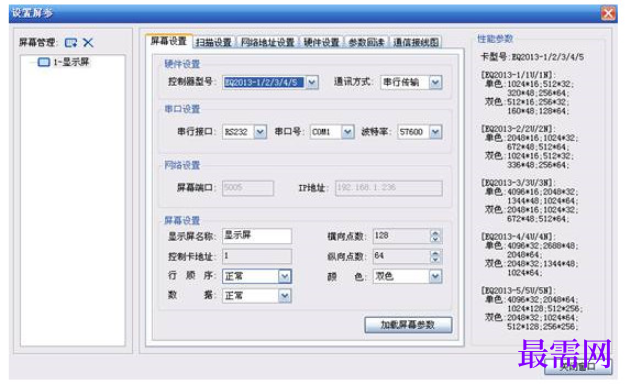Open the 硬件设置 tab
The image size is (630, 385).
point(321,42)
